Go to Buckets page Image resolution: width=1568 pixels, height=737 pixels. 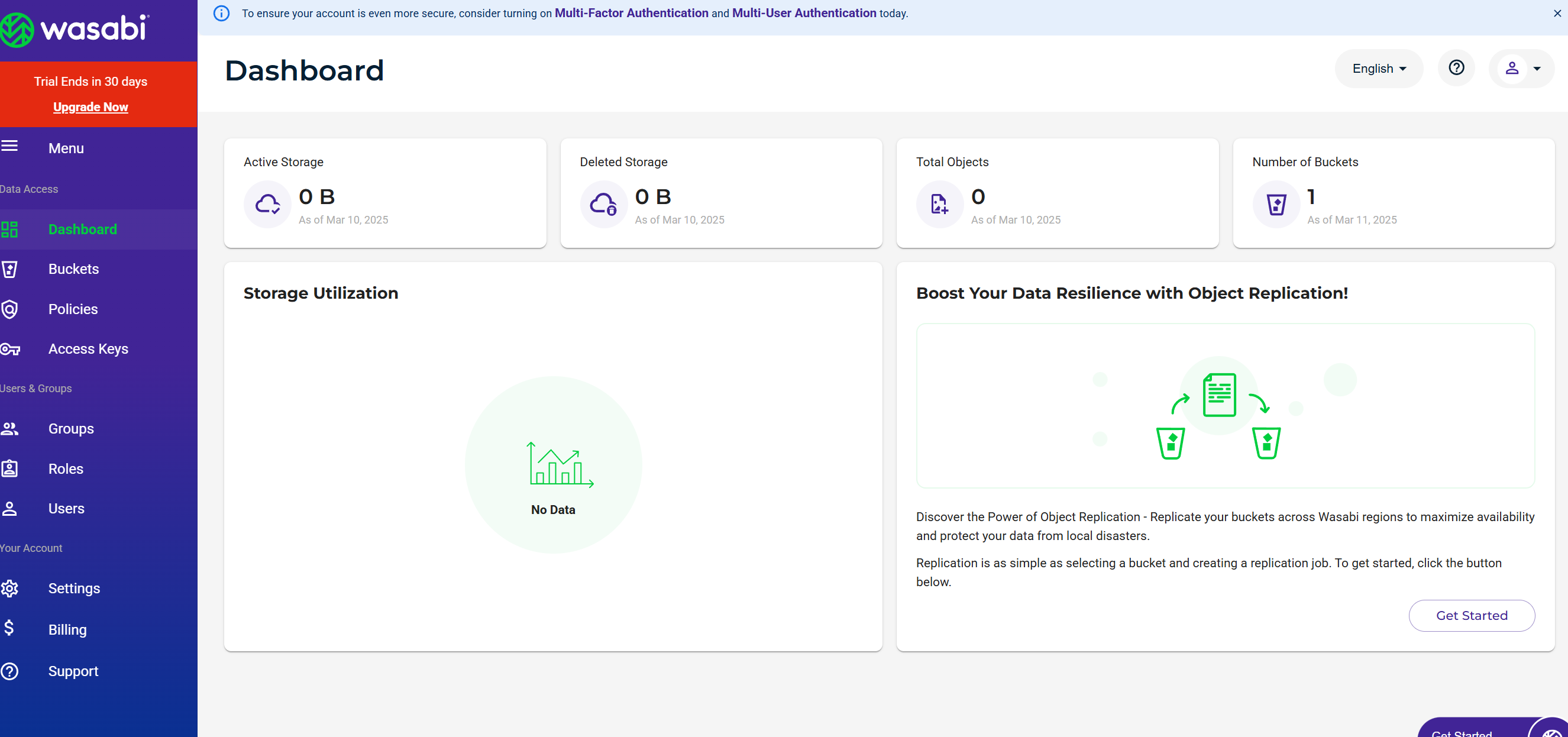[x=99, y=269]
